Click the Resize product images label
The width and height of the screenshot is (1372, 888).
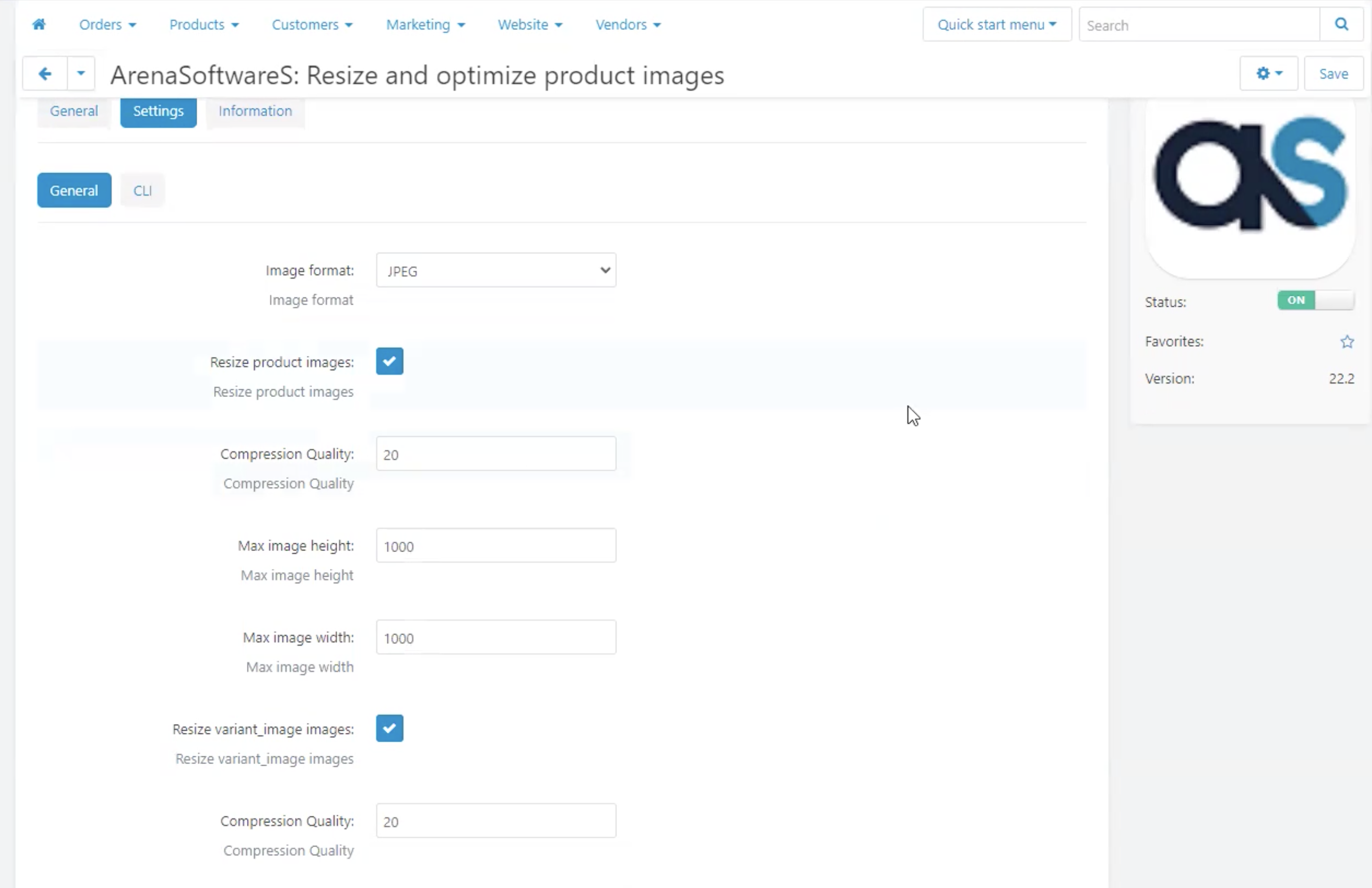point(282,362)
